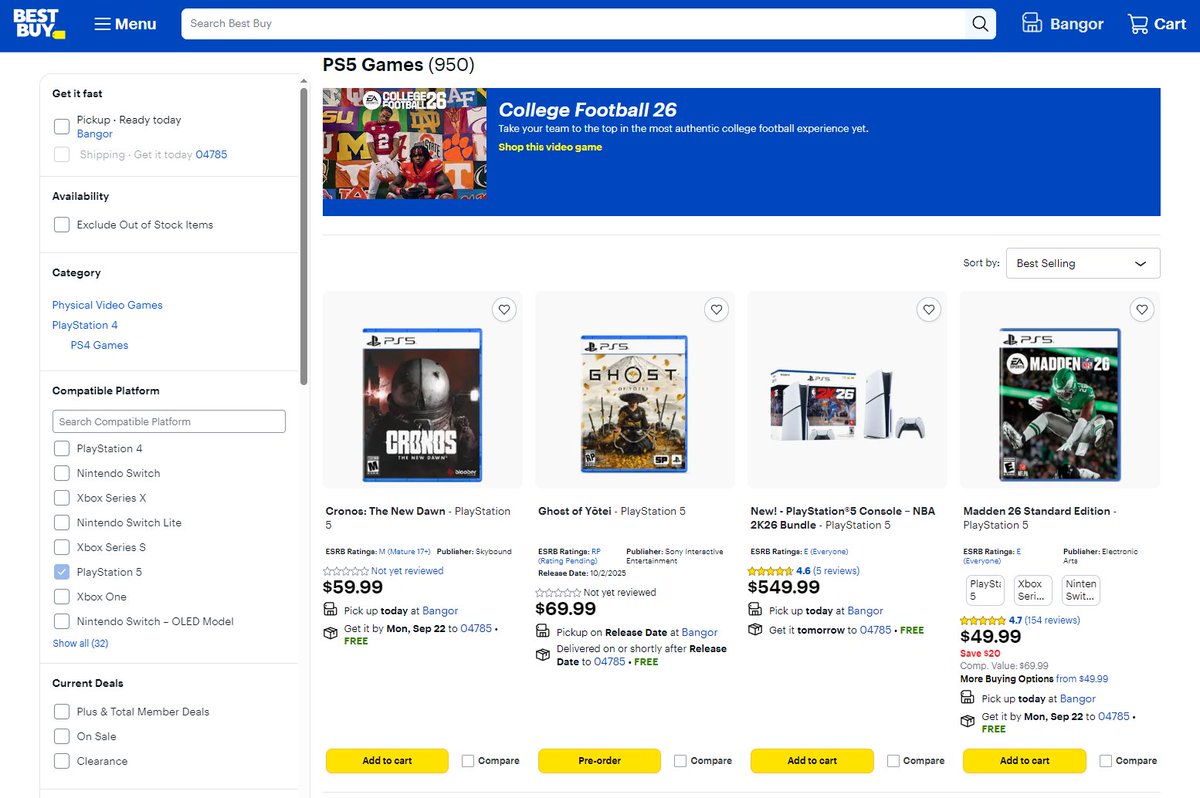Save Ghost of Yōtei with heart icon
The width and height of the screenshot is (1200, 798).
(716, 310)
